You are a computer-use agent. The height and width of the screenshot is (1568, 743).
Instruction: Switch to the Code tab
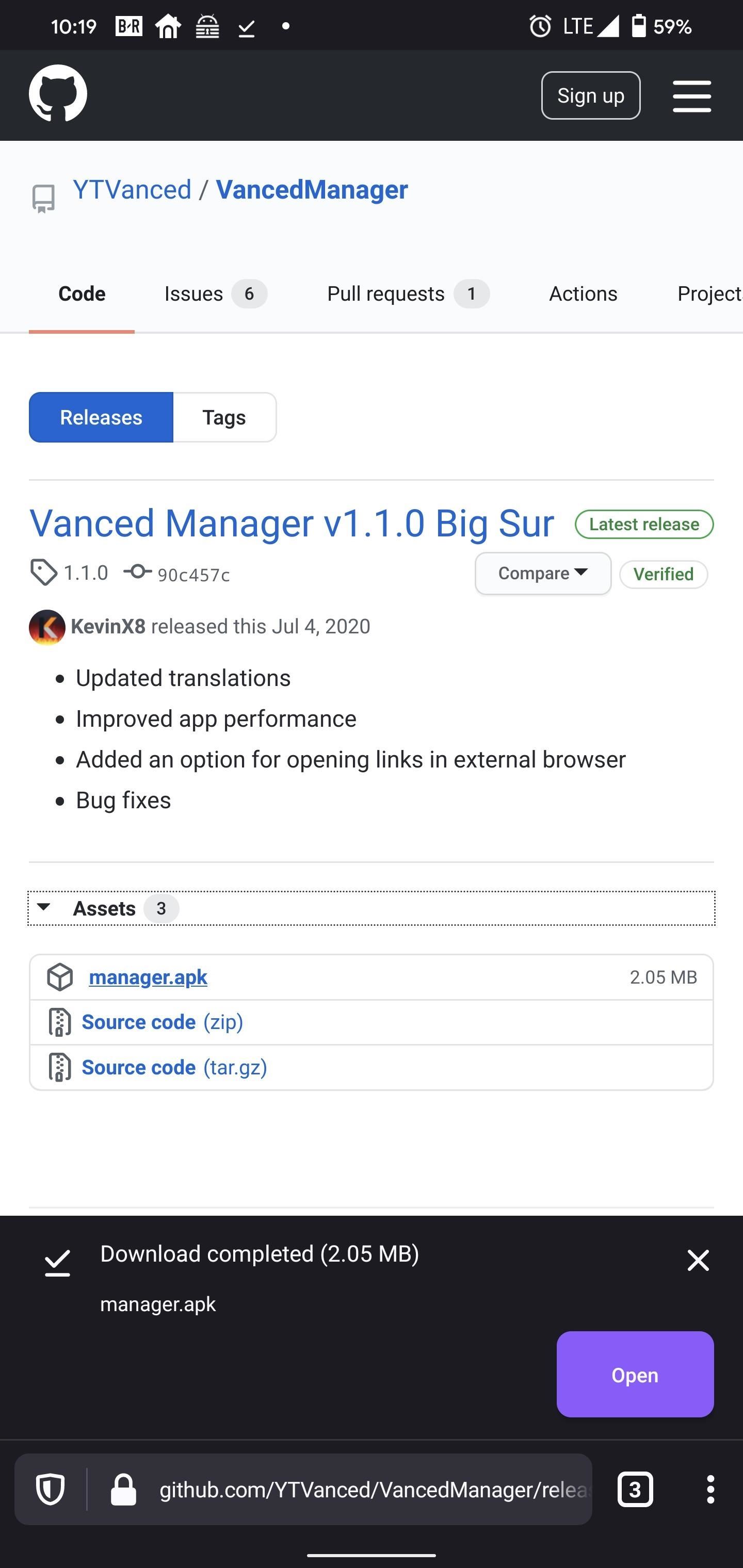pyautogui.click(x=82, y=294)
